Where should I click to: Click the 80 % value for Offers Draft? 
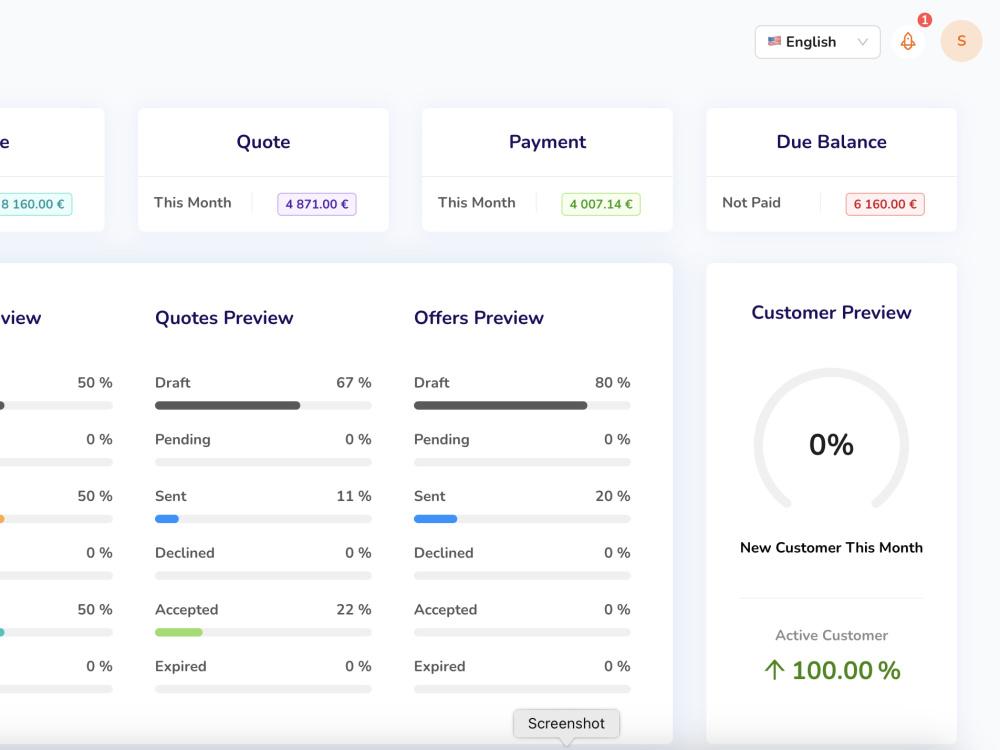(612, 383)
